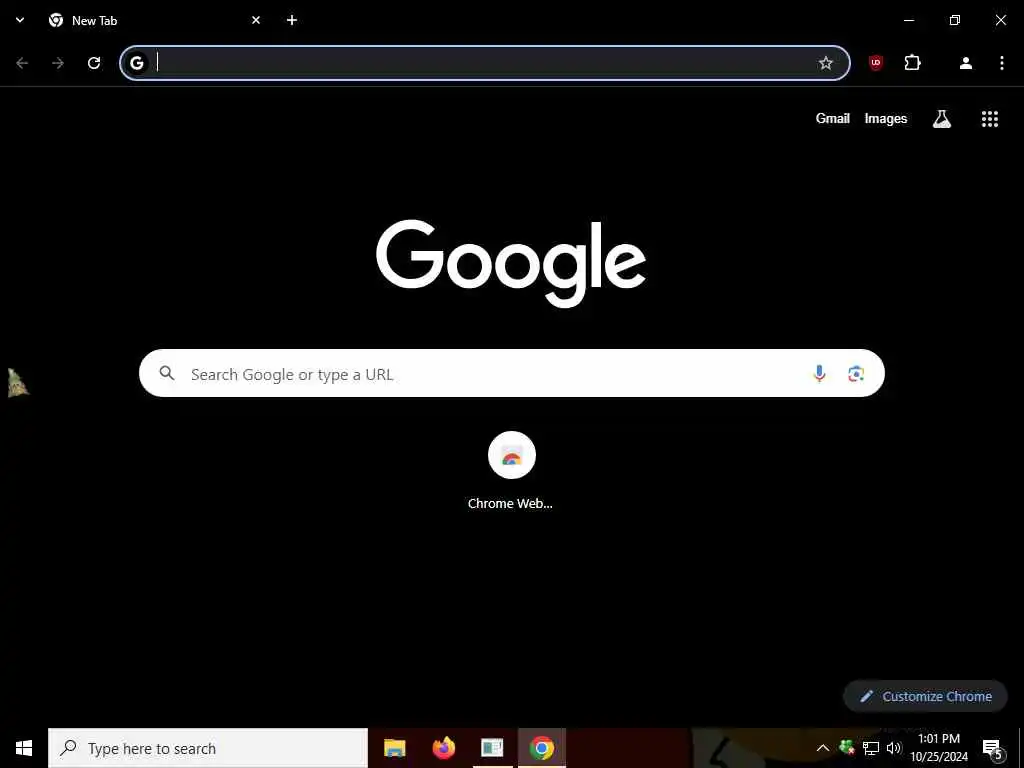Click the Google G icon in address bar
The width and height of the screenshot is (1024, 768).
point(136,63)
